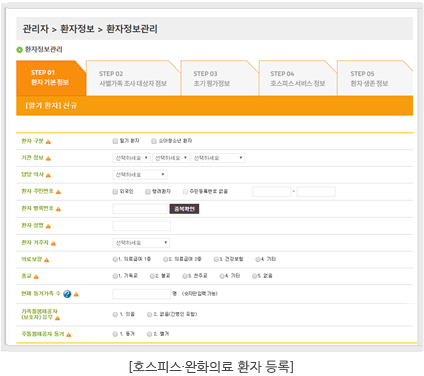Click 관리자 in the breadcrumb

click(36, 29)
